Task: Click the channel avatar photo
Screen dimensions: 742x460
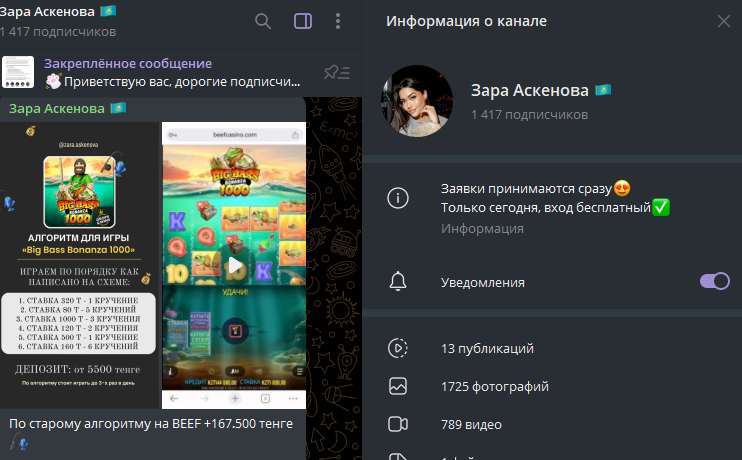Action: pyautogui.click(x=417, y=101)
